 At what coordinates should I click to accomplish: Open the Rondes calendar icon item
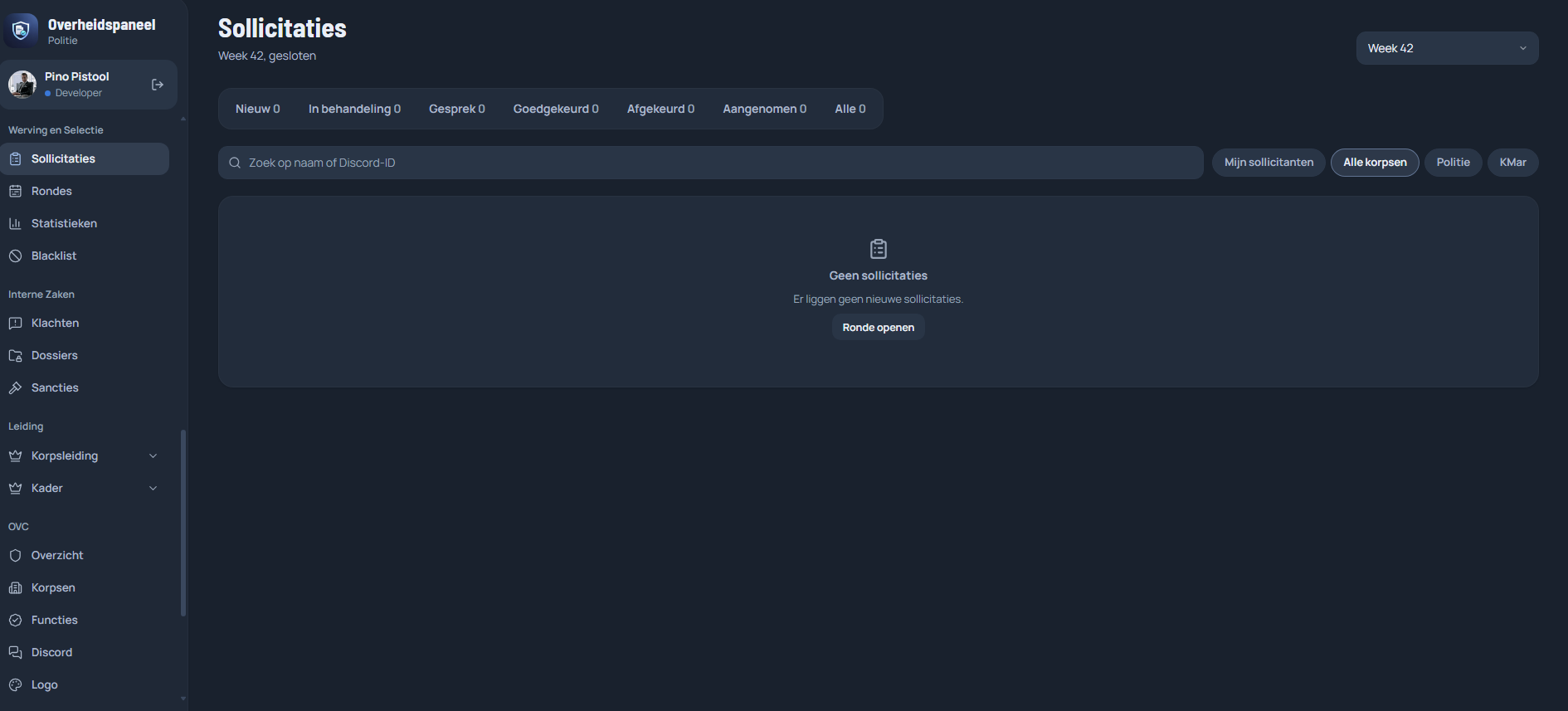tap(15, 191)
